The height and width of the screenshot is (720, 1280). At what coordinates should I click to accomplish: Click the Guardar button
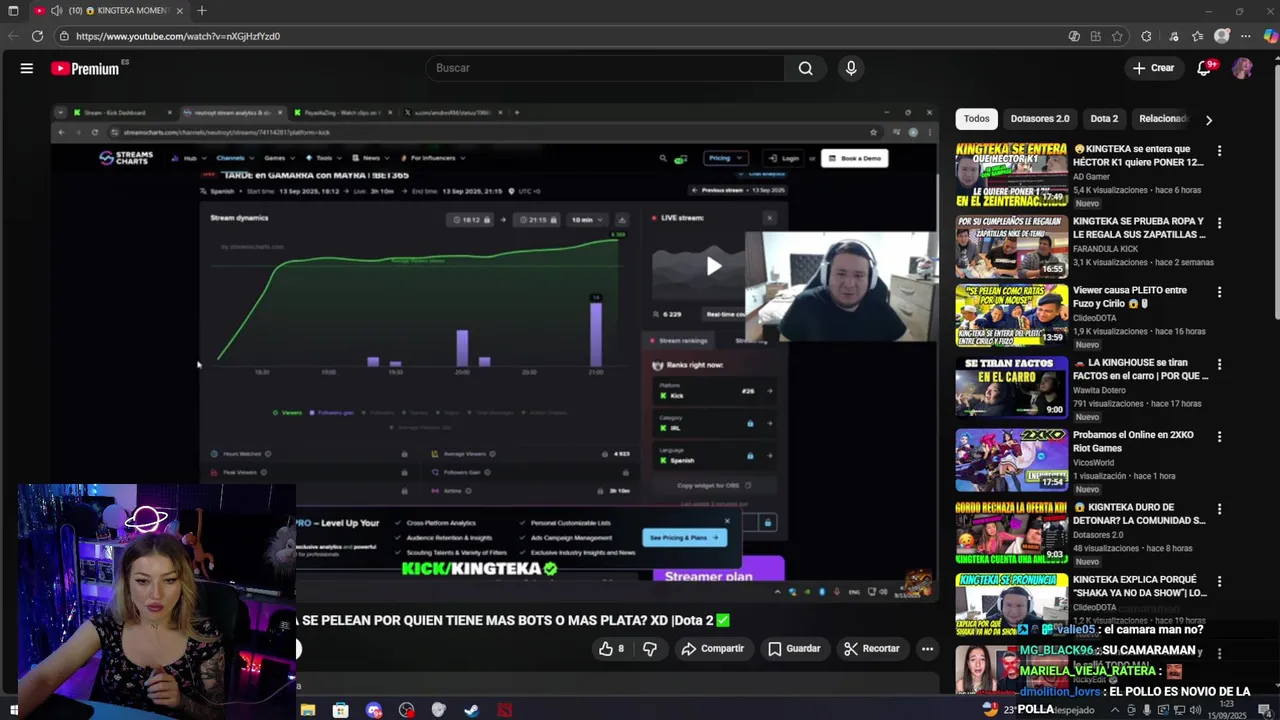coord(794,649)
